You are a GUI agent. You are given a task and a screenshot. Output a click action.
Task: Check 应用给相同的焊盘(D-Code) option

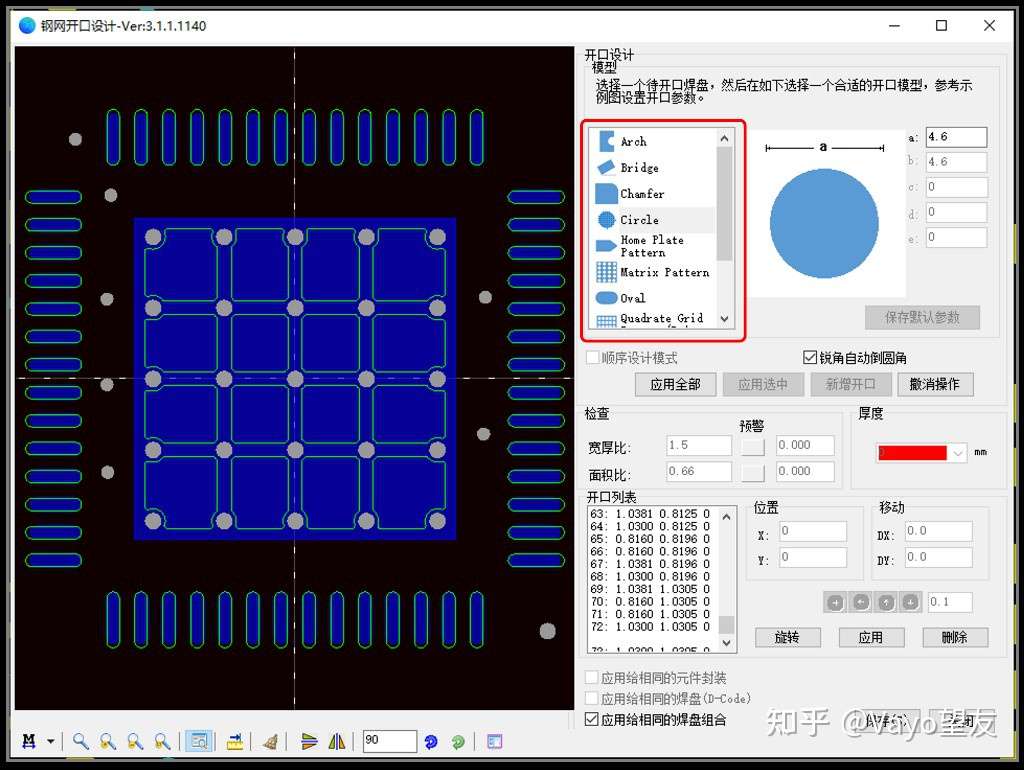592,698
